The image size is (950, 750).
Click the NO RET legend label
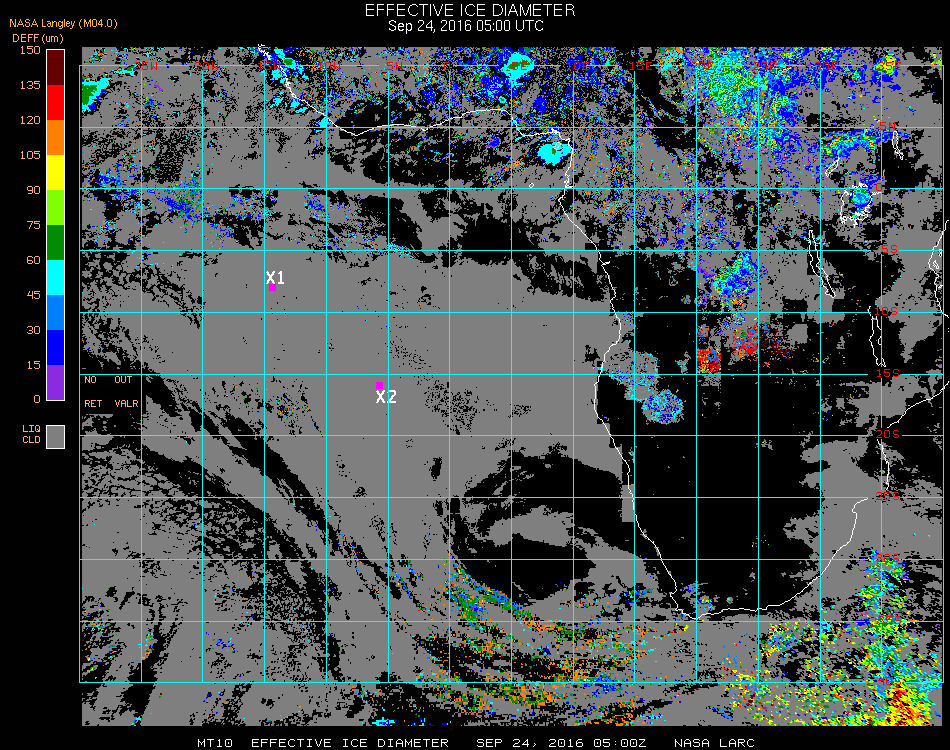point(93,392)
